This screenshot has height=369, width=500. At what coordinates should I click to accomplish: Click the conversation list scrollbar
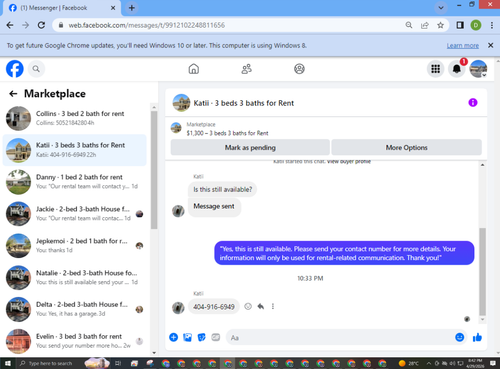click(154, 170)
